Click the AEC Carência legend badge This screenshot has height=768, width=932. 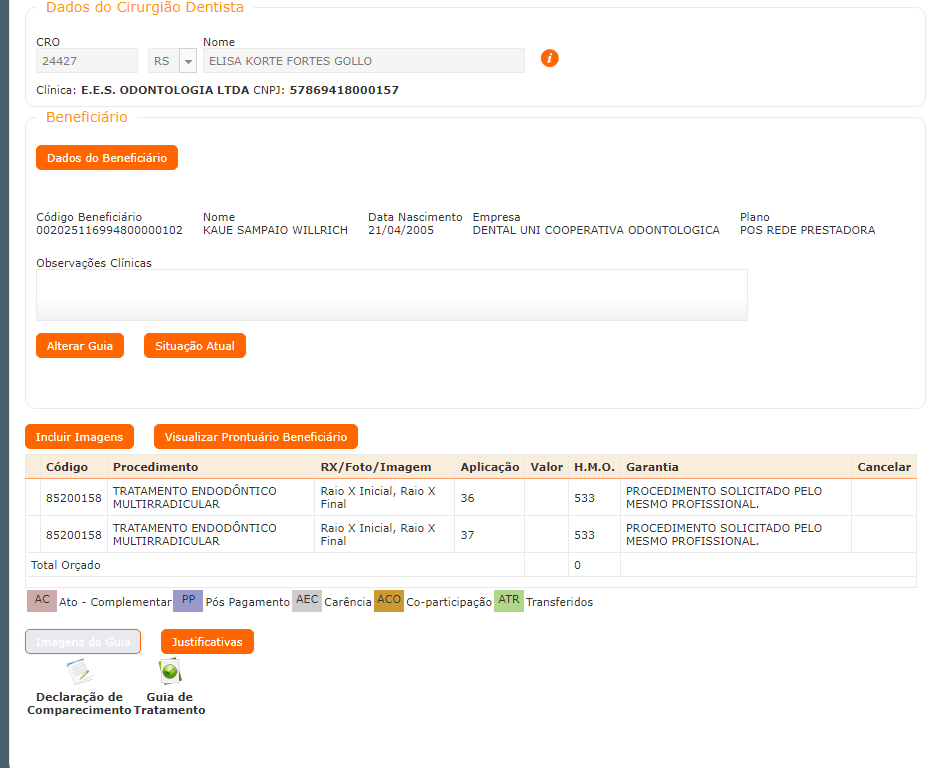click(307, 600)
